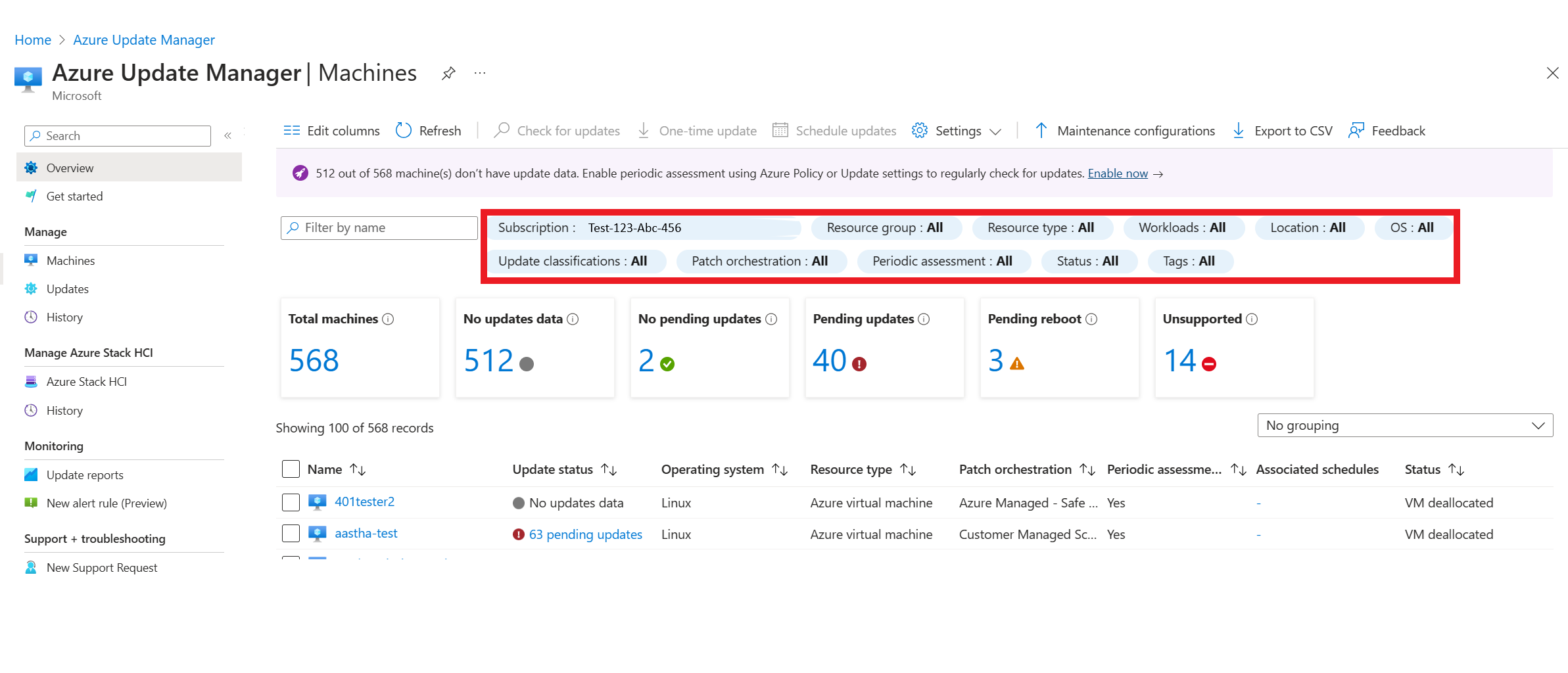Viewport: 1568px width, 673px height.
Task: Open Edit columns from the toolbar
Action: click(x=331, y=130)
